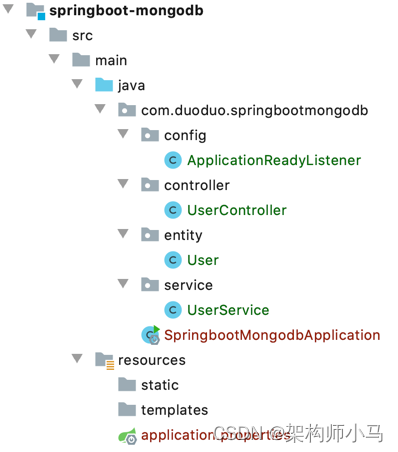The height and width of the screenshot is (452, 398).
Task: Click the springboot-mongodb module icon
Action: click(x=36, y=11)
